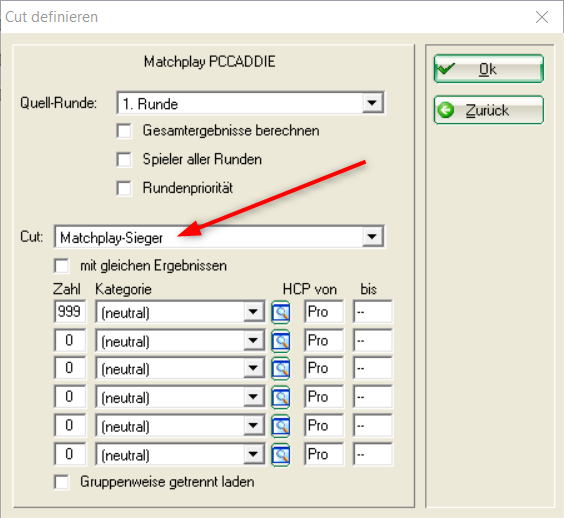564x518 pixels.
Task: Expand first row Kategorie neutral dropdown
Action: pyautogui.click(x=253, y=312)
